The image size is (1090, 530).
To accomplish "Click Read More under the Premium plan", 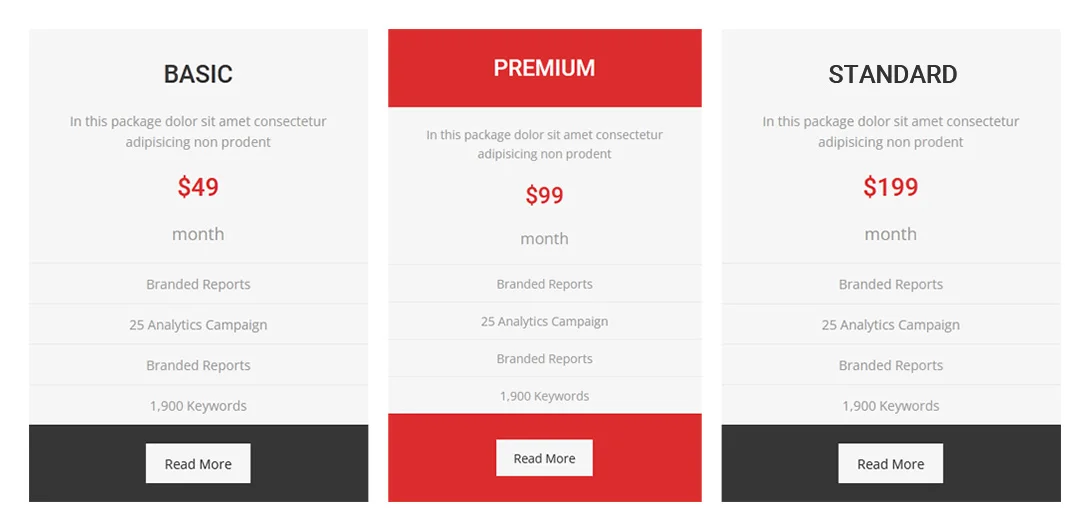I will (544, 458).
